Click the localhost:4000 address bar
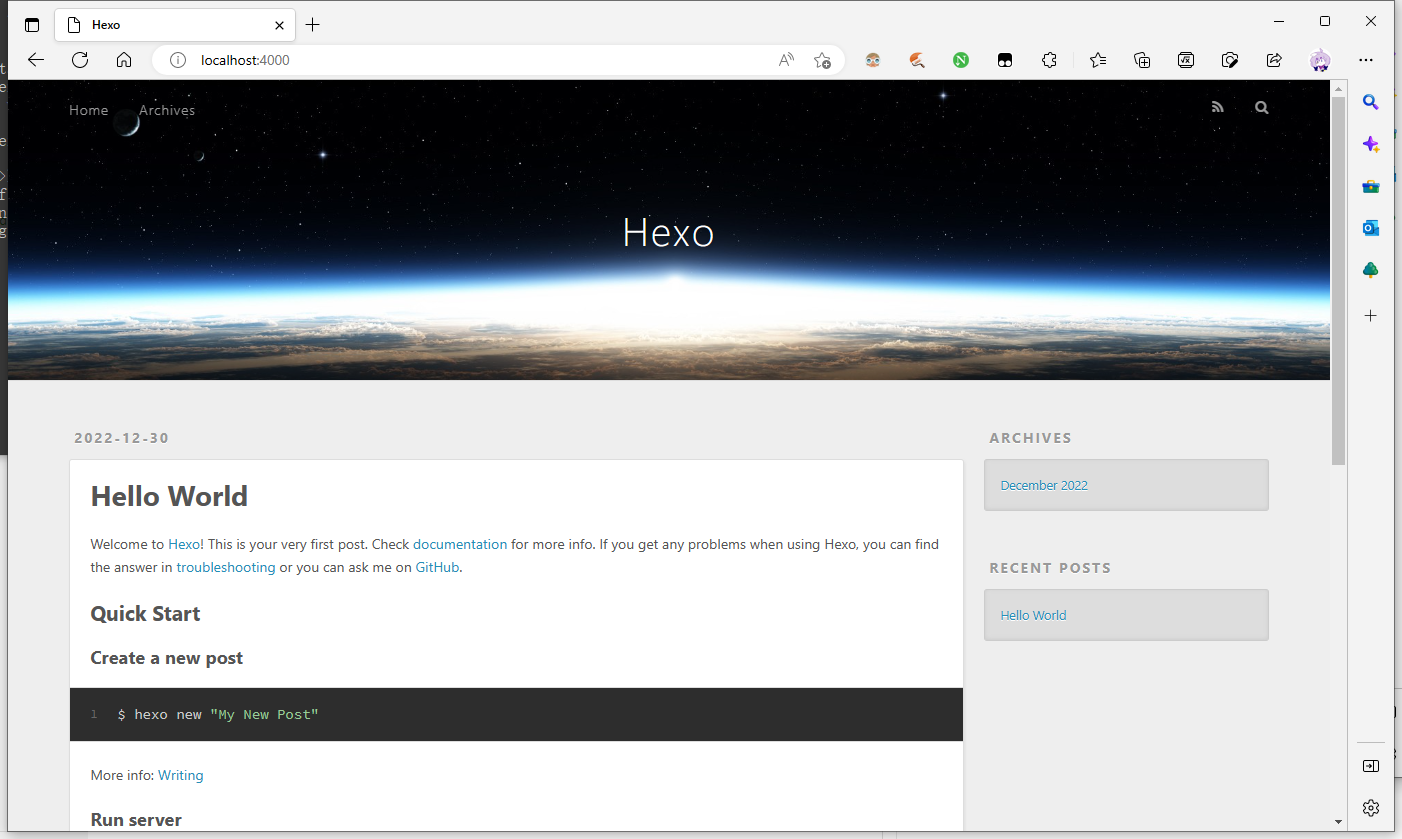Image resolution: width=1402 pixels, height=839 pixels. click(x=480, y=60)
